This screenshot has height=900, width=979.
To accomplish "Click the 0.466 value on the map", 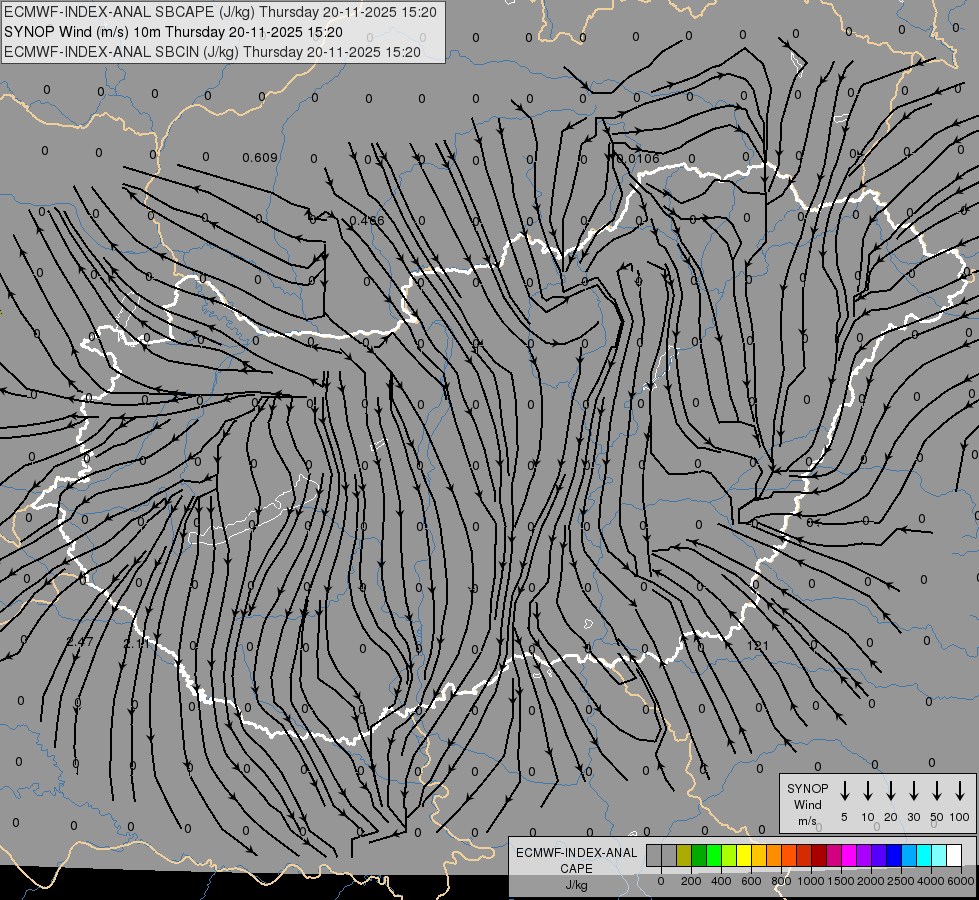I will coord(367,220).
